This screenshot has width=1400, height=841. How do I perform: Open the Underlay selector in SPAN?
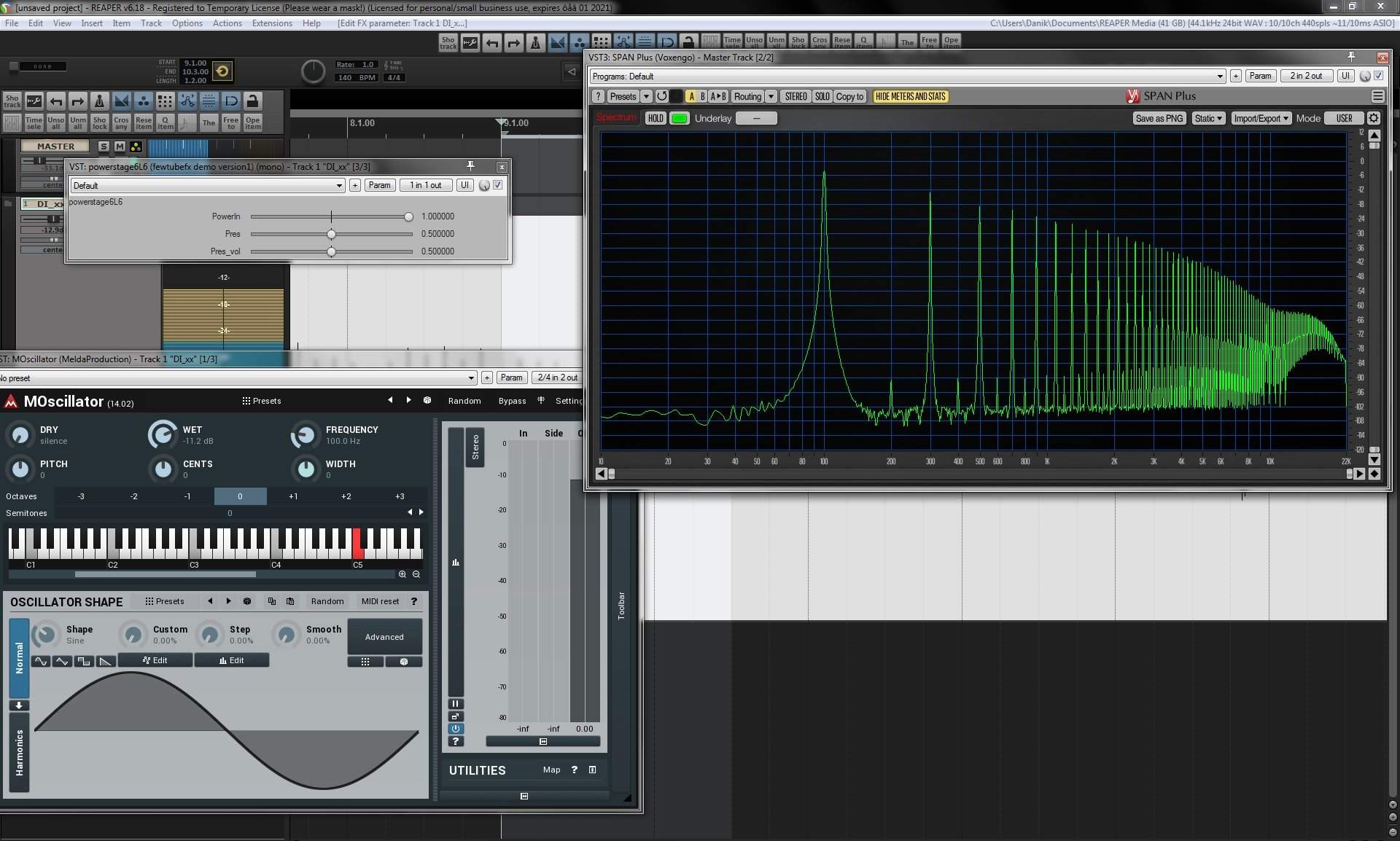point(756,118)
